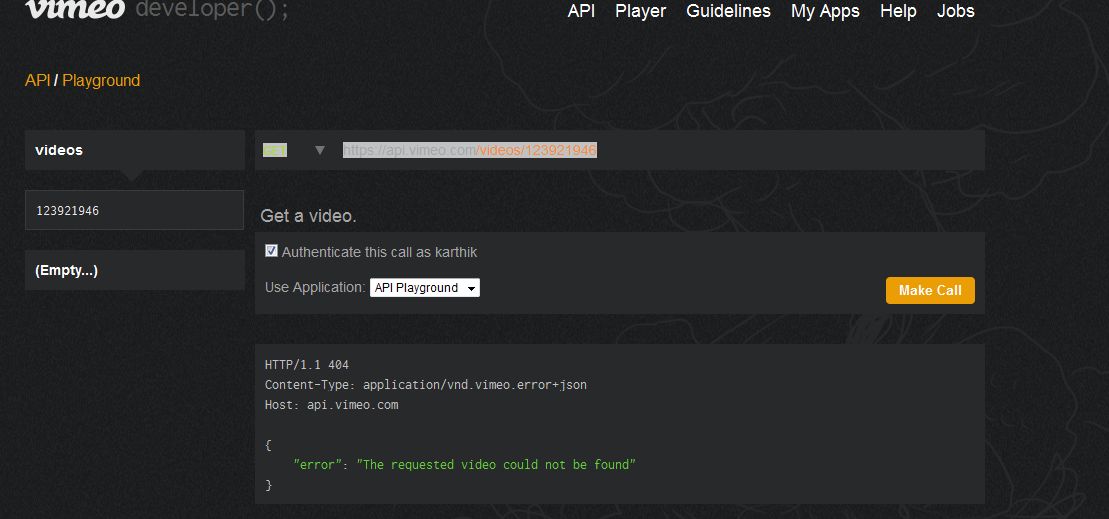
Task: Click the Get a video. heading
Action: click(x=308, y=216)
